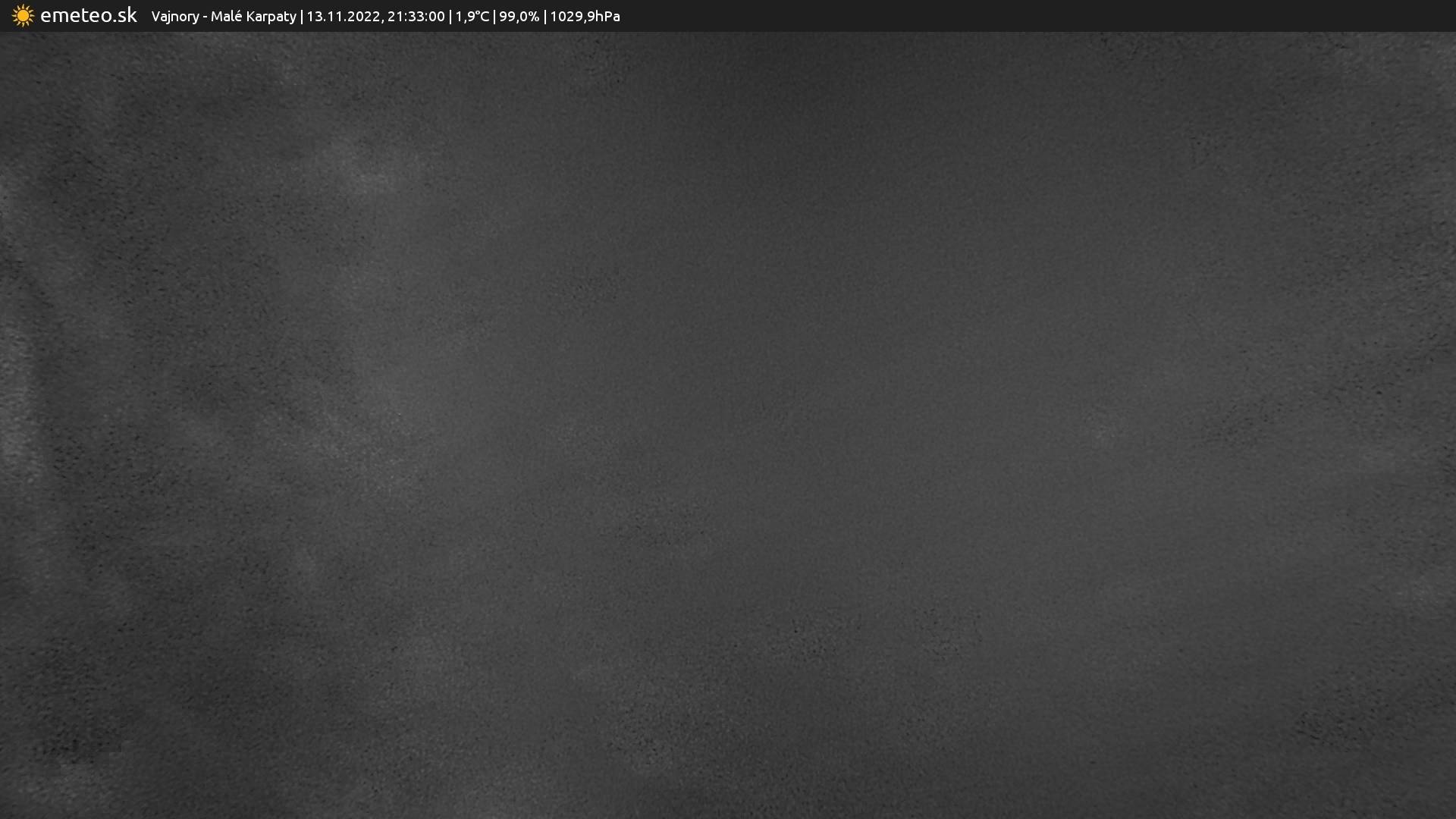Open the emeteo.sk site name link
Viewport: 1456px width, 819px height.
pos(88,16)
